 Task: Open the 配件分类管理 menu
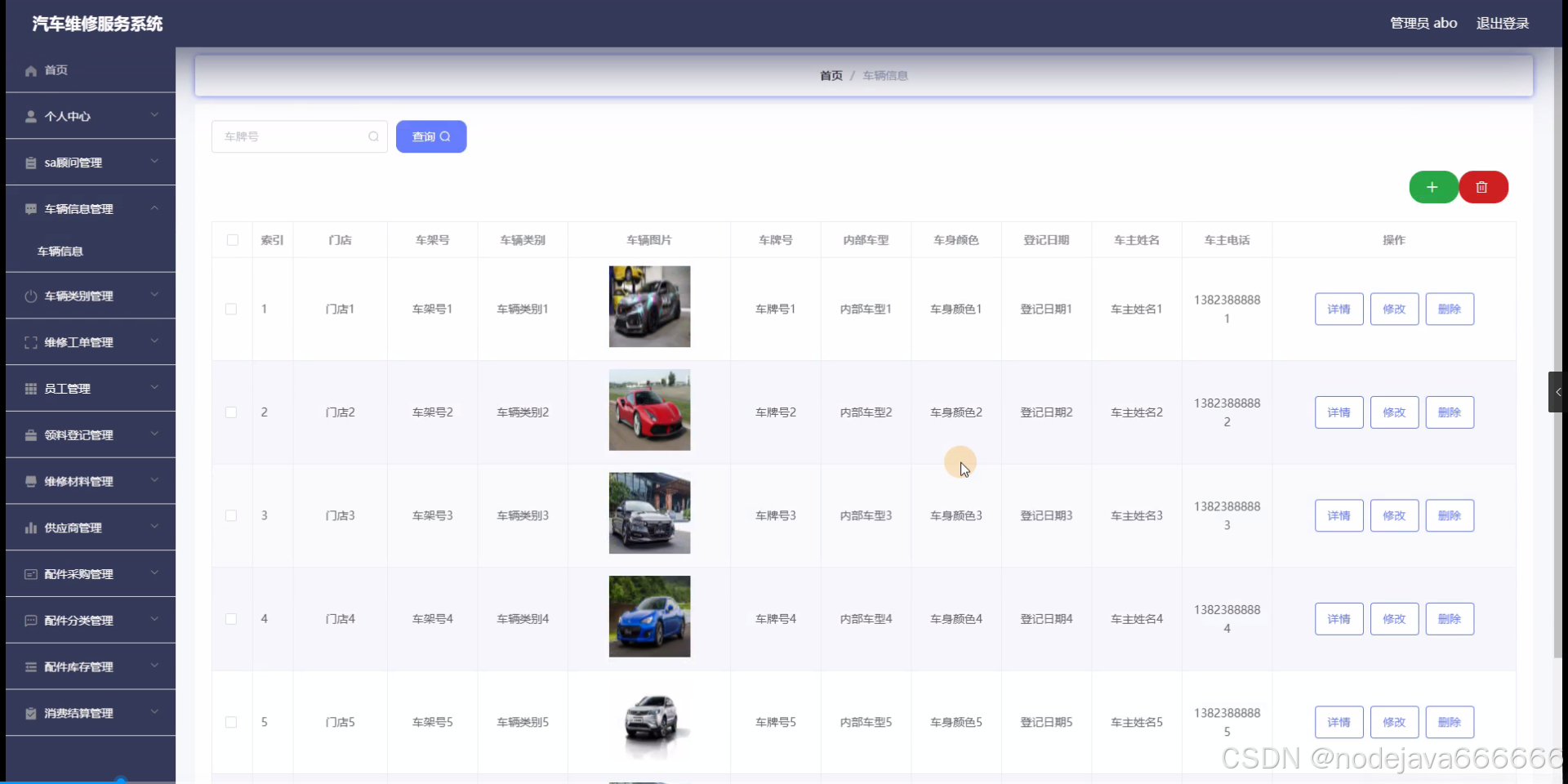pos(91,621)
